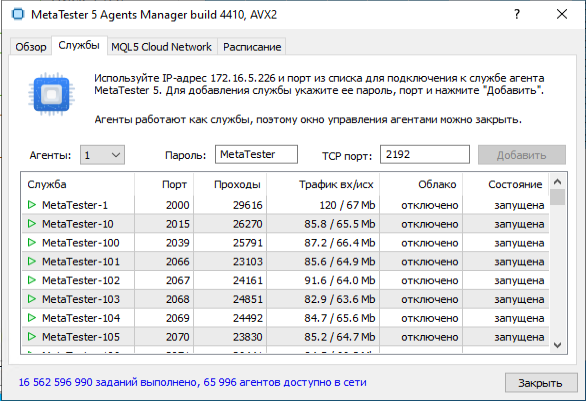
Task: Click passes value 25791
Action: coord(248,243)
